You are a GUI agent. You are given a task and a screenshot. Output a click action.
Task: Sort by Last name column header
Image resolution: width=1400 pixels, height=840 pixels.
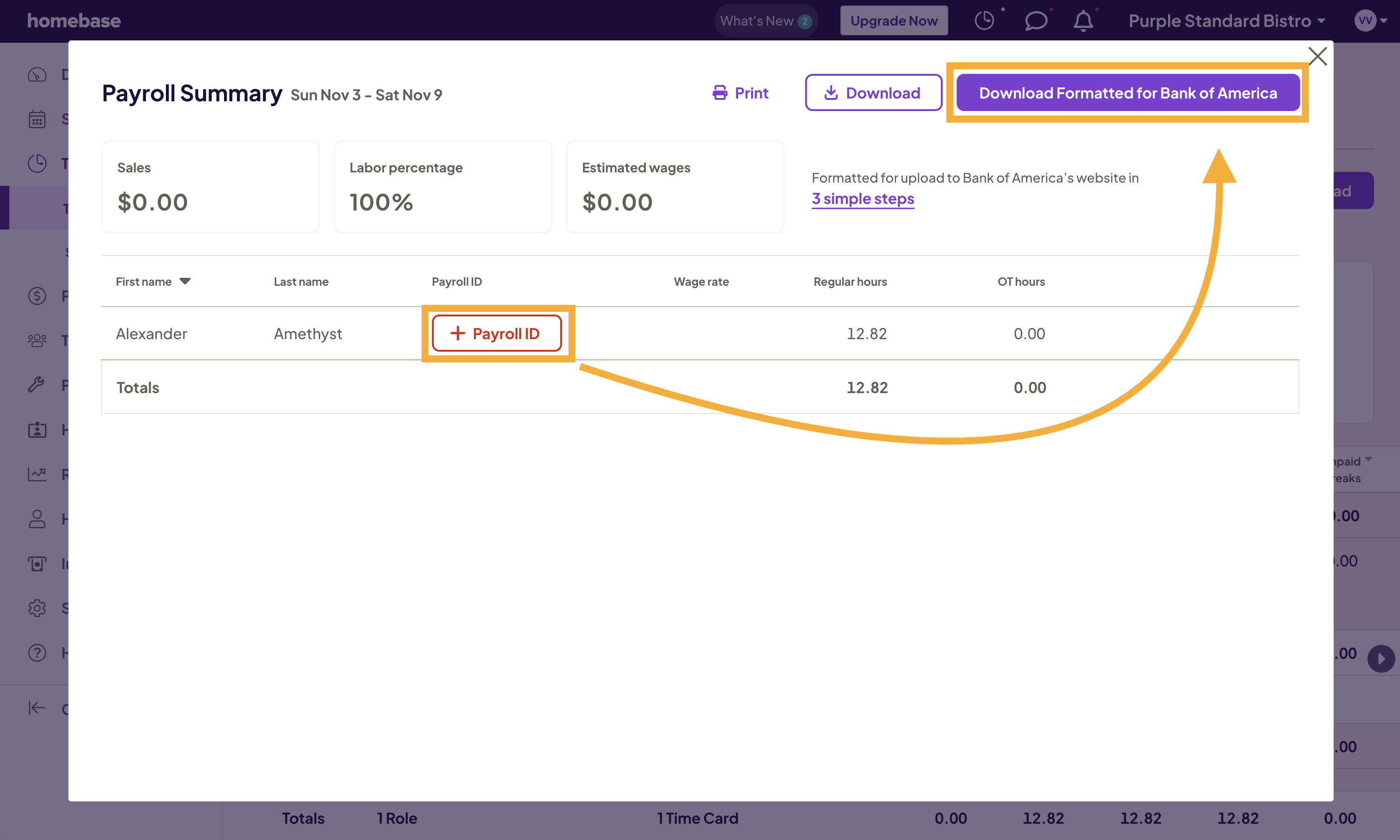[x=301, y=282]
